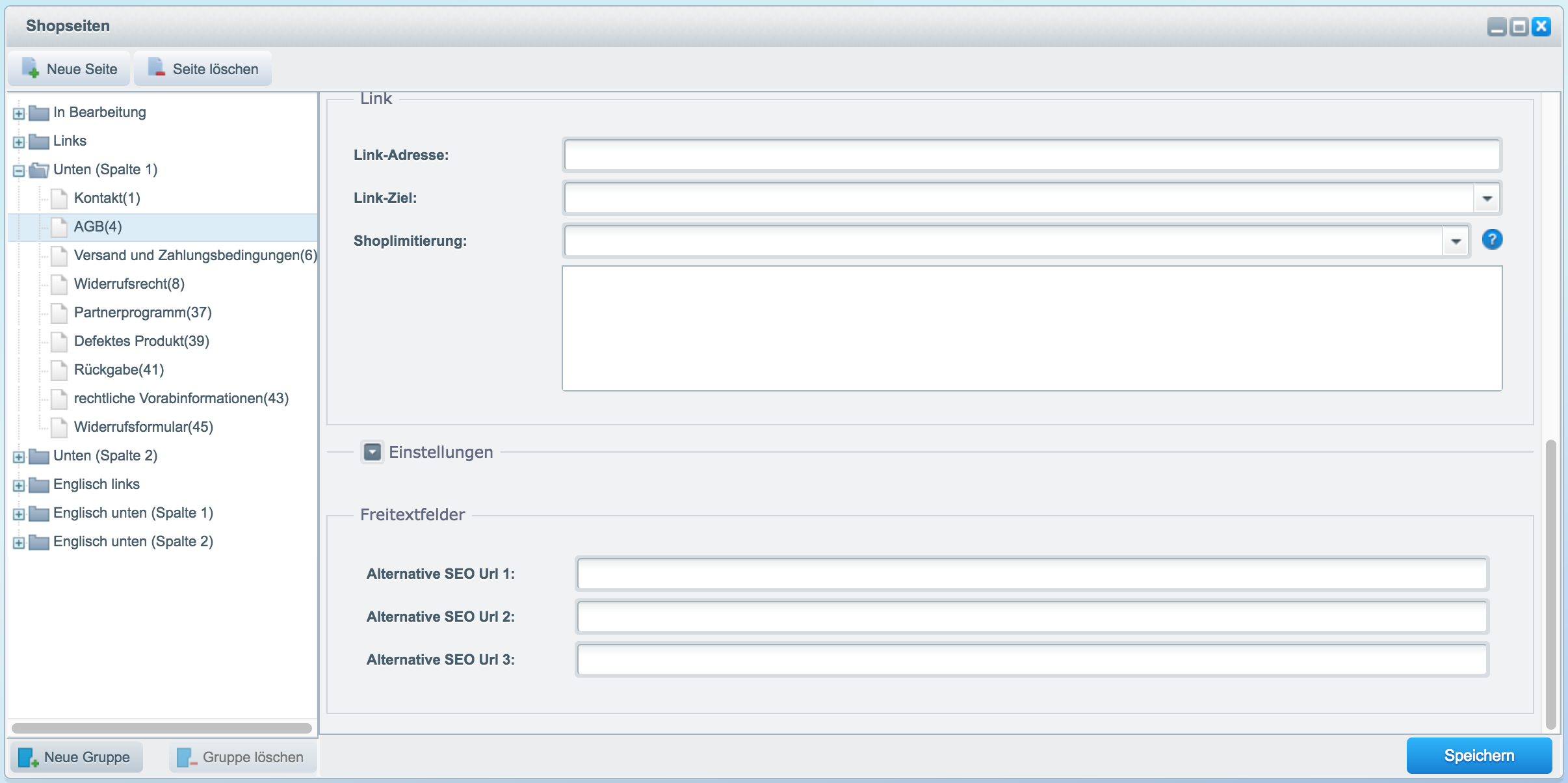Click the detail panel vertical scrollbar
This screenshot has width=1568, height=783.
pyautogui.click(x=1551, y=584)
